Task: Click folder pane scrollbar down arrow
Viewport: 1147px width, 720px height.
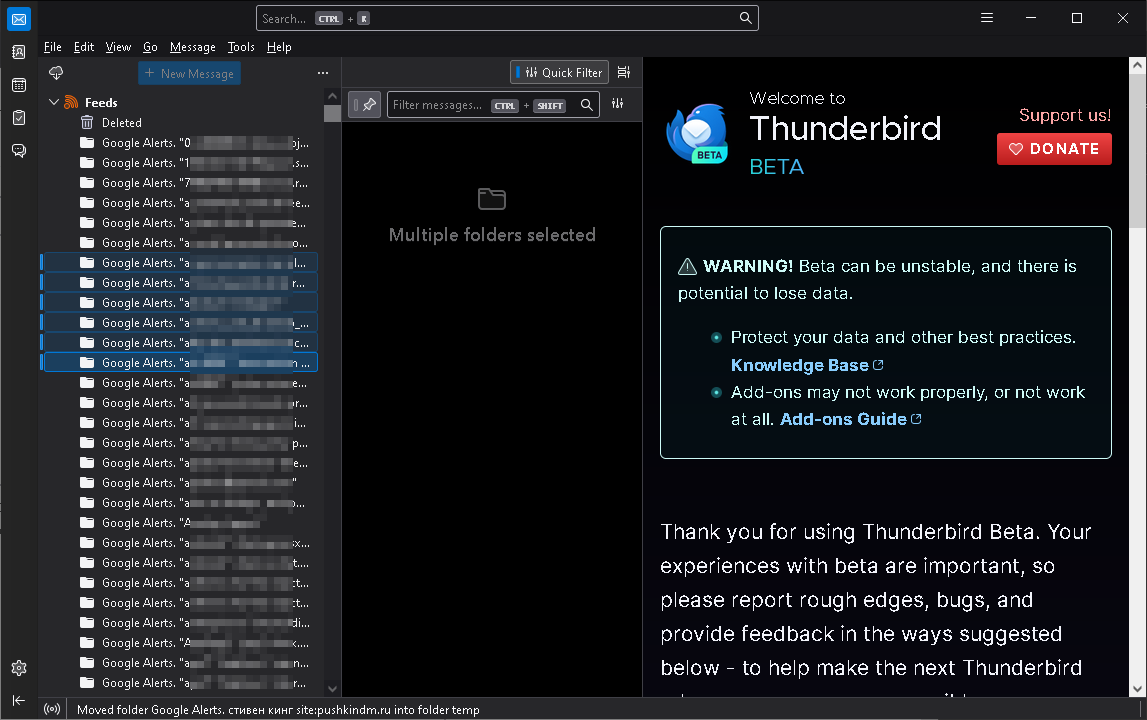Action: 333,689
